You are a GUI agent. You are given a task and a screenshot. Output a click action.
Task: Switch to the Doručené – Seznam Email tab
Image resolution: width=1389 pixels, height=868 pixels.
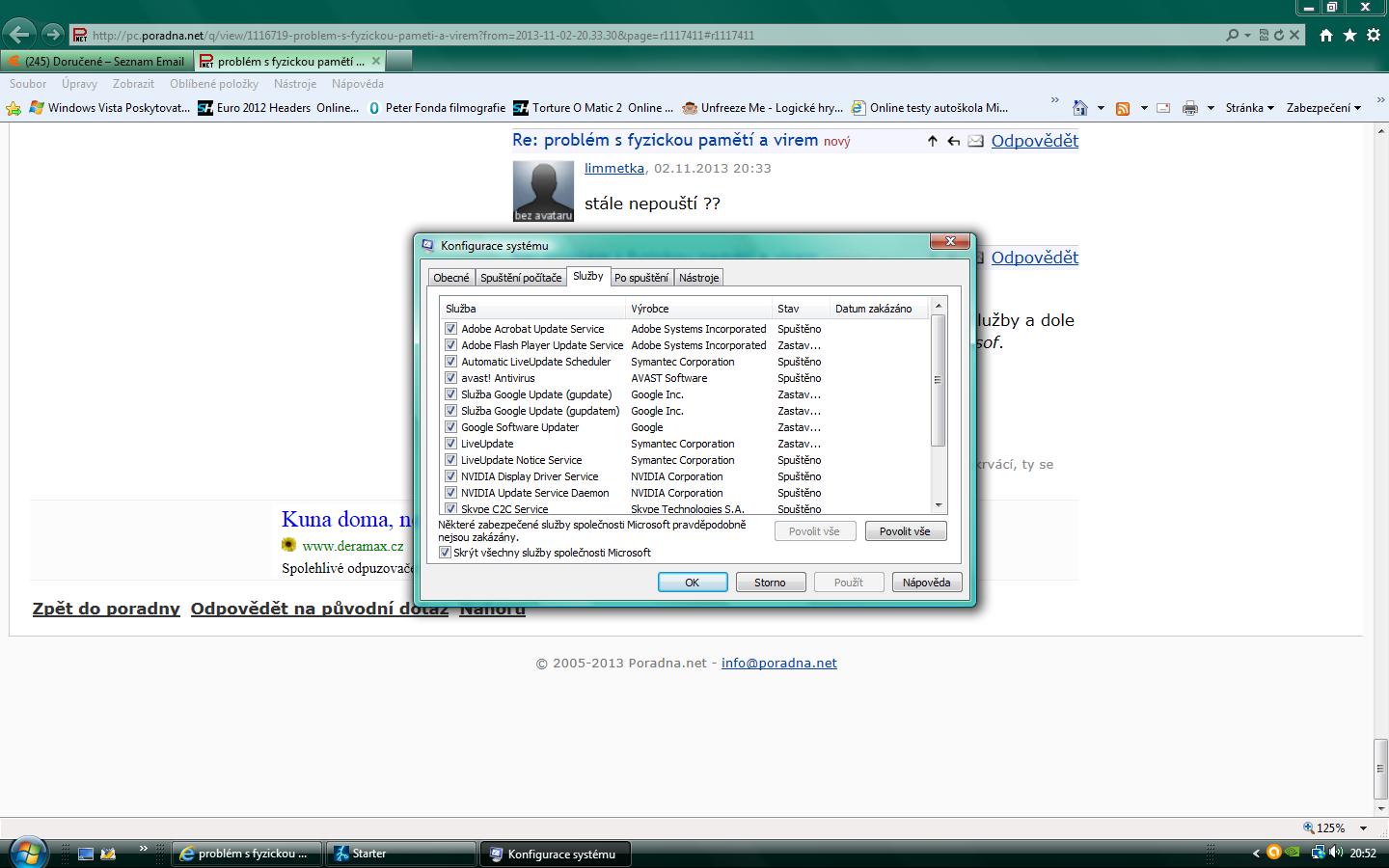tap(96, 61)
